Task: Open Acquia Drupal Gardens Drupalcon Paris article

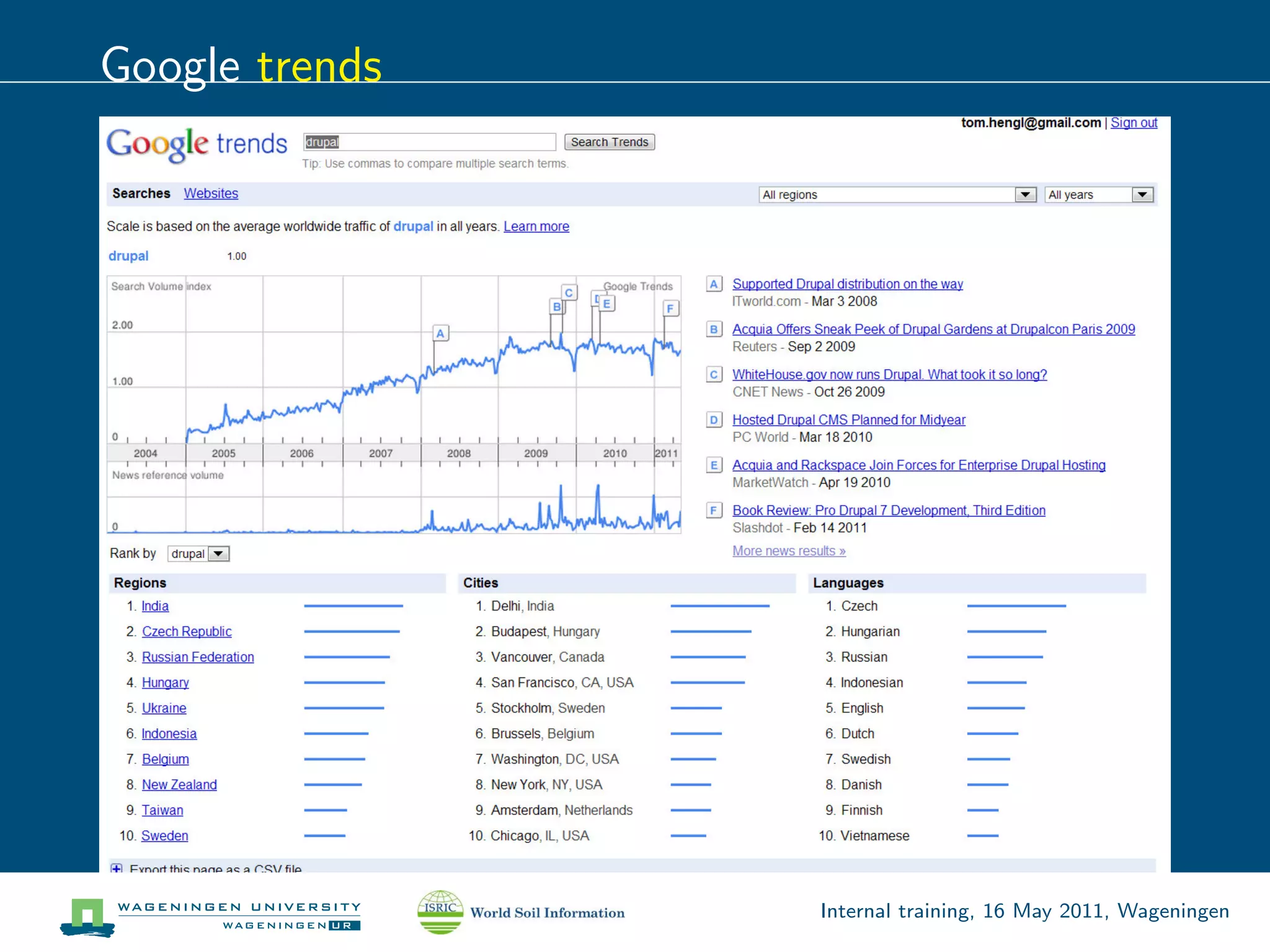Action: [x=934, y=329]
